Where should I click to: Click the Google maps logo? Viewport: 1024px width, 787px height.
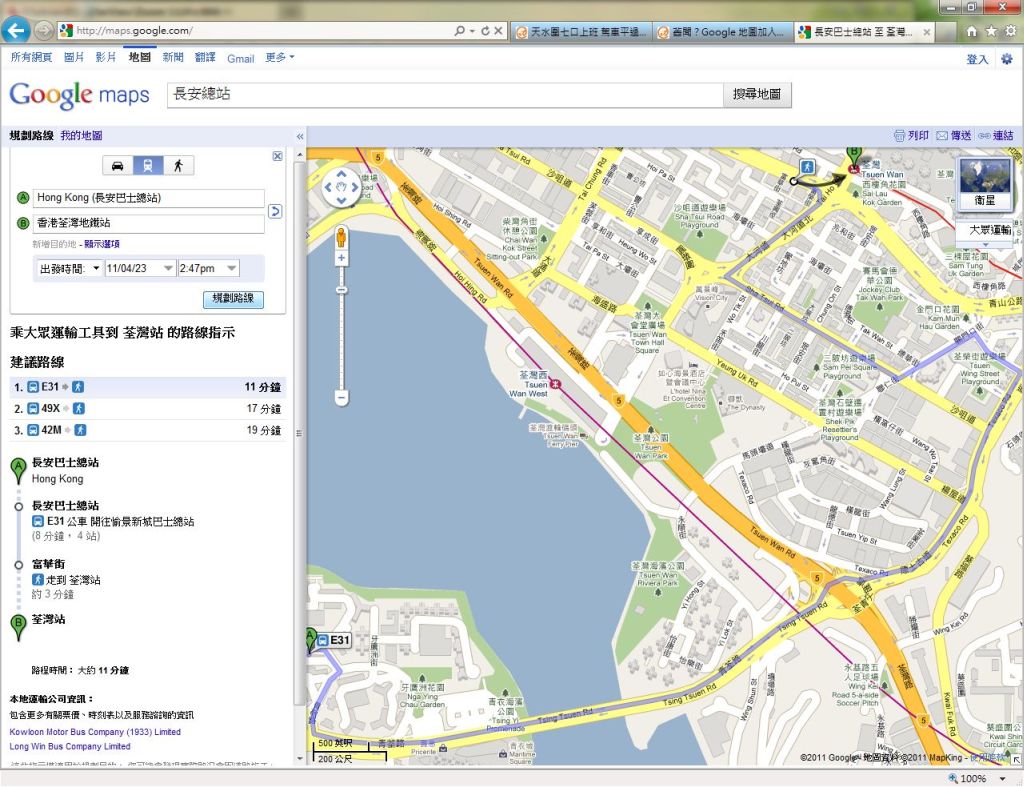(80, 95)
